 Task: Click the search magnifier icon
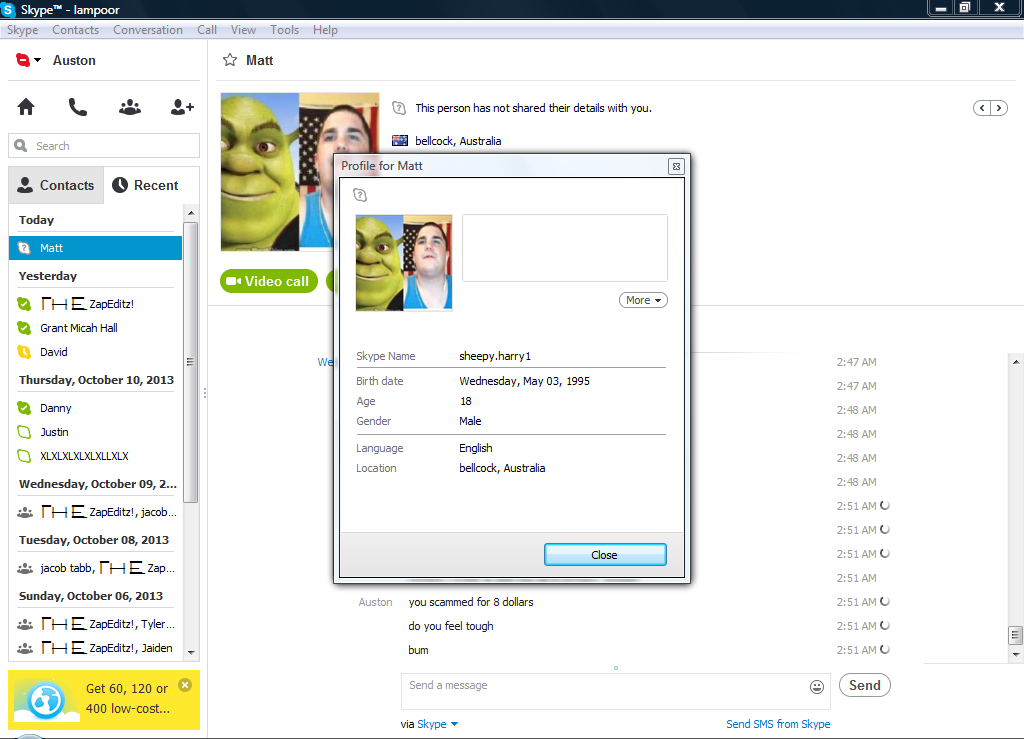(x=21, y=146)
